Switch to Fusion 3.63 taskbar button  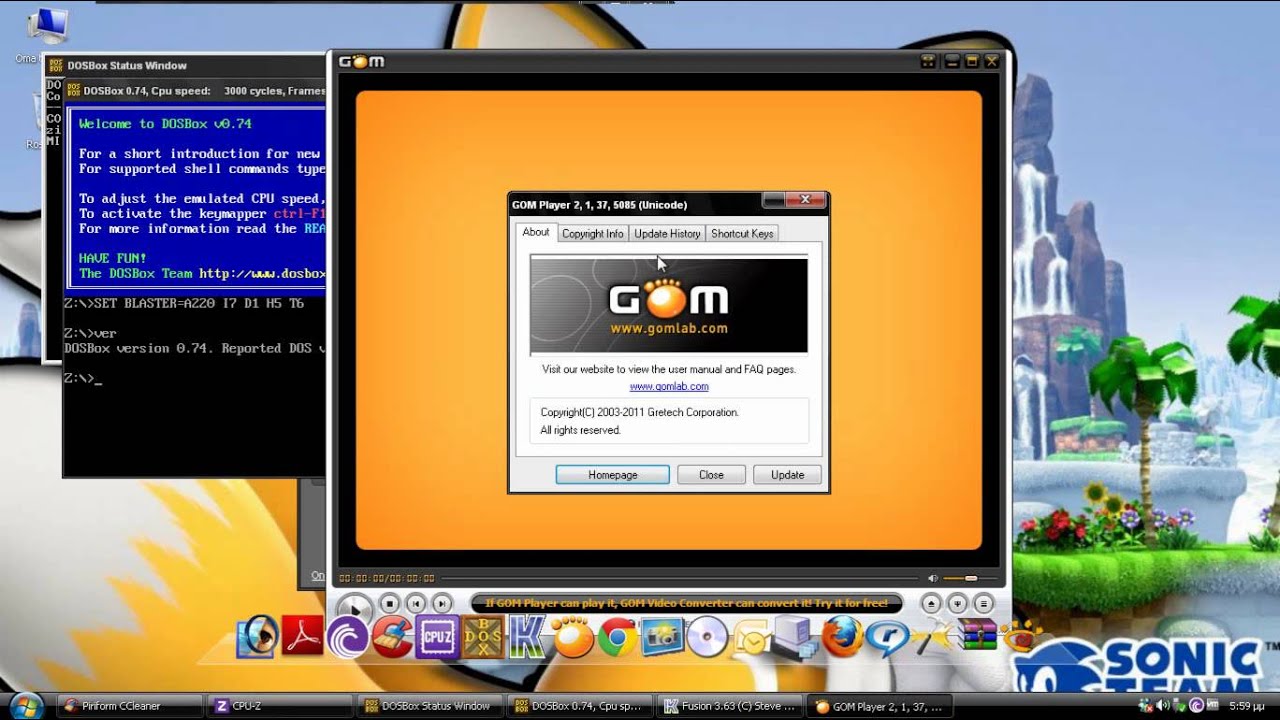pyautogui.click(x=730, y=706)
